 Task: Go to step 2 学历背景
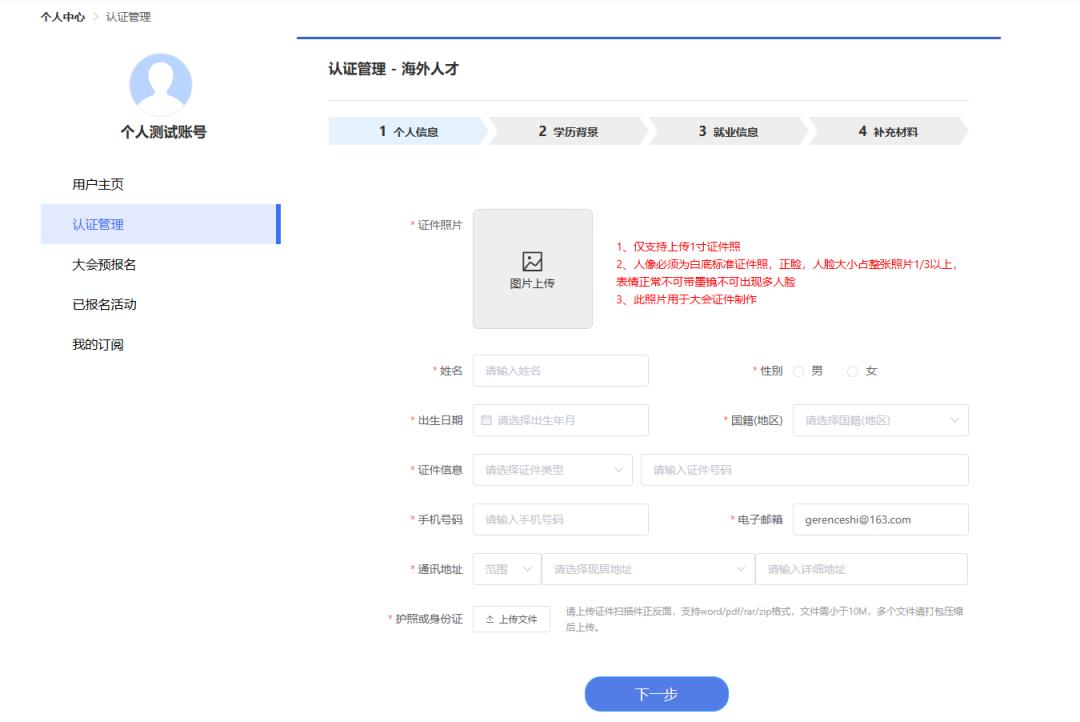coord(568,132)
